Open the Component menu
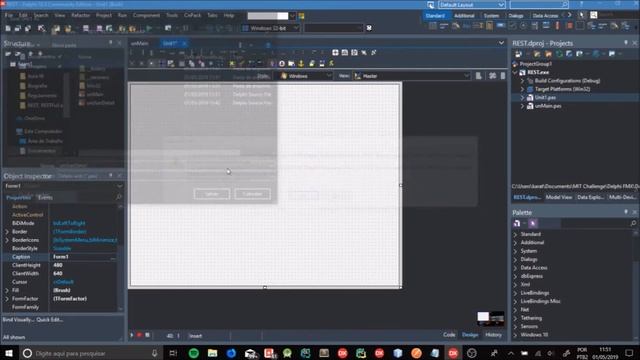Image resolution: width=640 pixels, height=360 pixels. [x=146, y=16]
